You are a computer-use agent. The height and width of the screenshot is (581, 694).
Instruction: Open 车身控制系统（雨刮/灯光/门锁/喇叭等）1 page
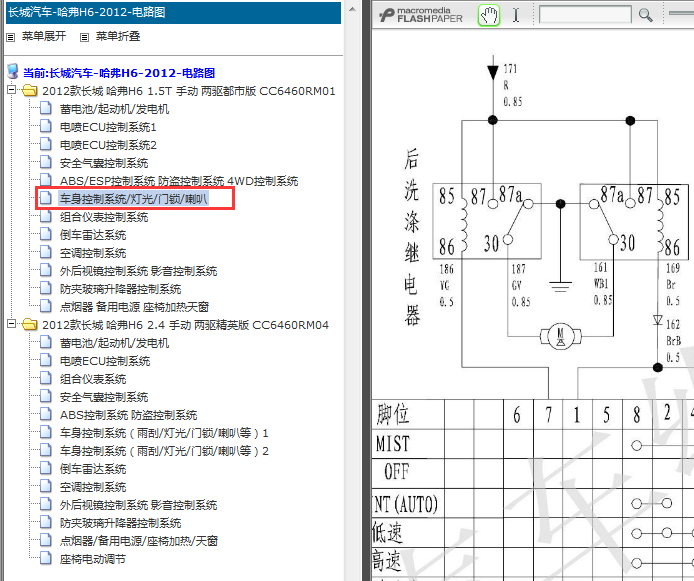pyautogui.click(x=164, y=433)
